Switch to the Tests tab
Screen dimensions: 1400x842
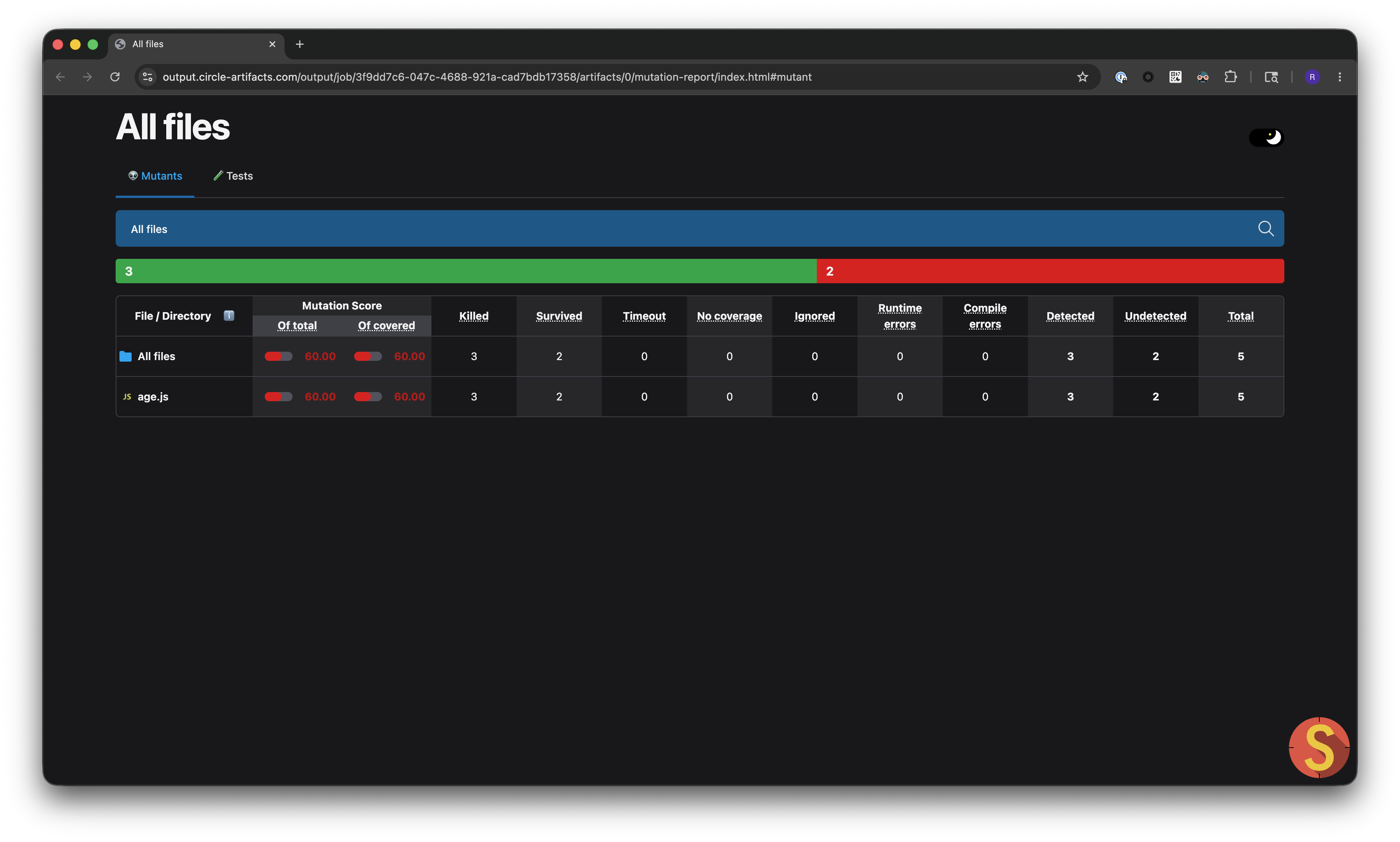(x=233, y=176)
